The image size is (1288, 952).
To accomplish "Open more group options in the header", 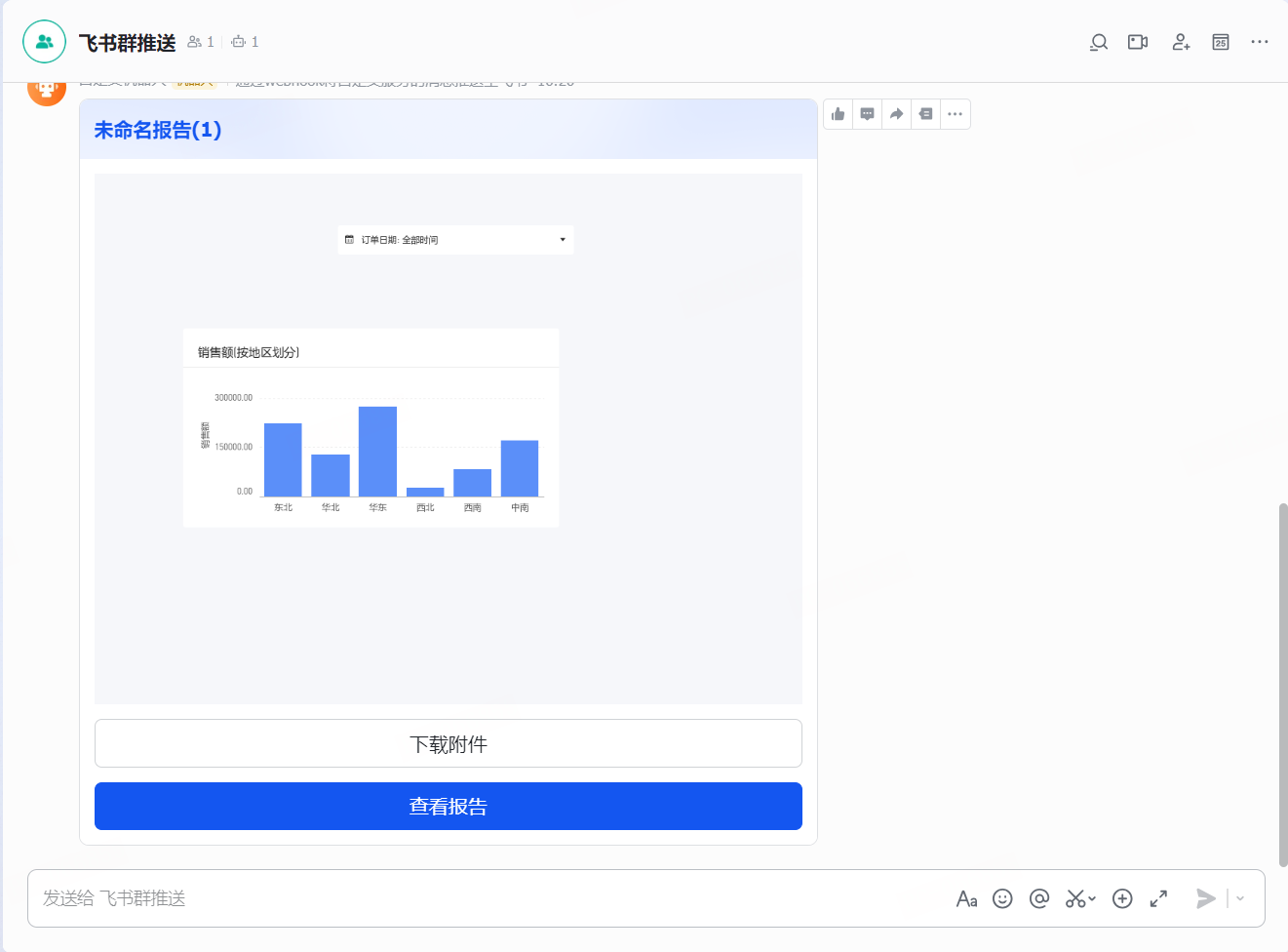I will coord(1260,42).
